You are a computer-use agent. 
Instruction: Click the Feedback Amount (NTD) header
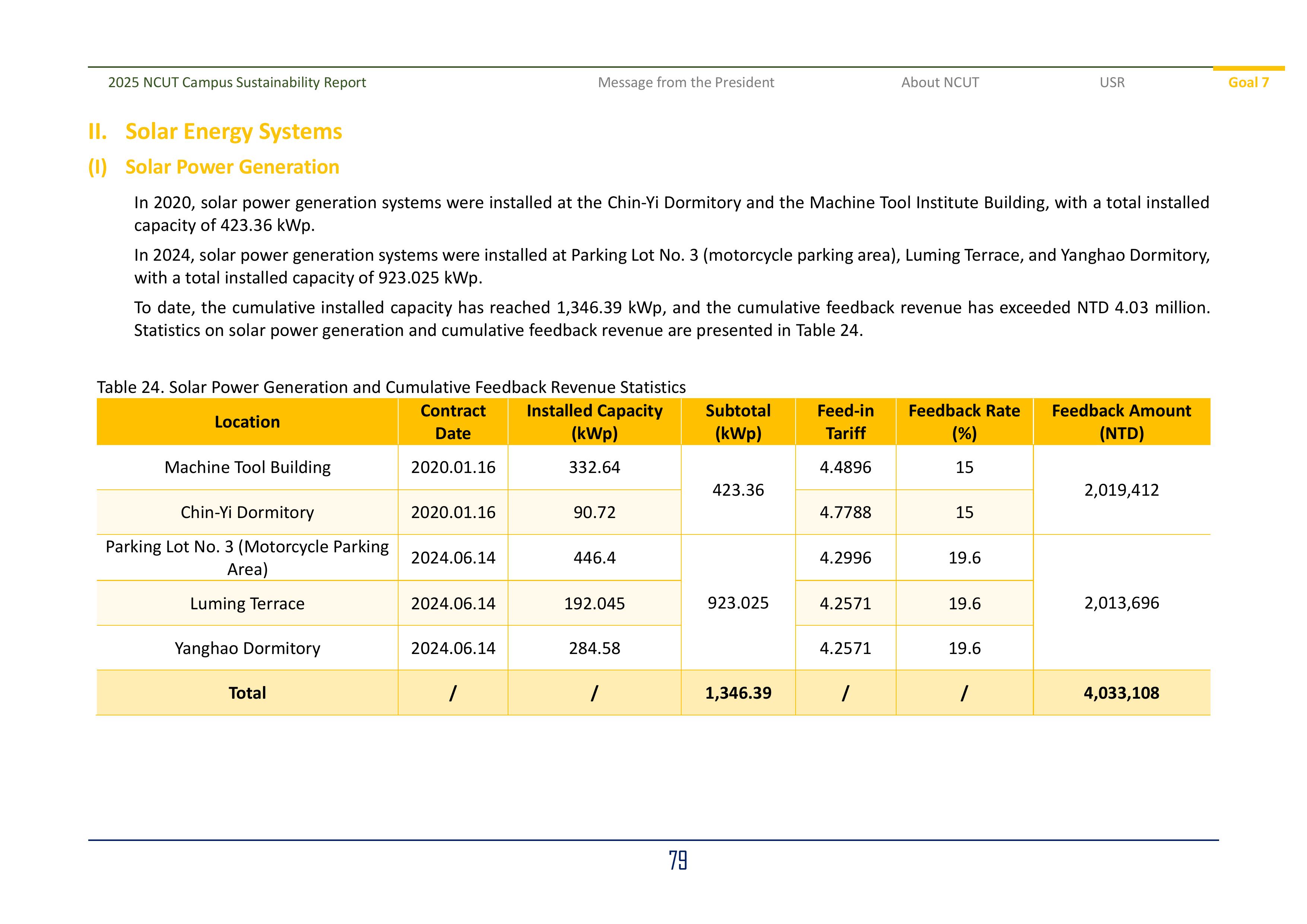point(1121,422)
